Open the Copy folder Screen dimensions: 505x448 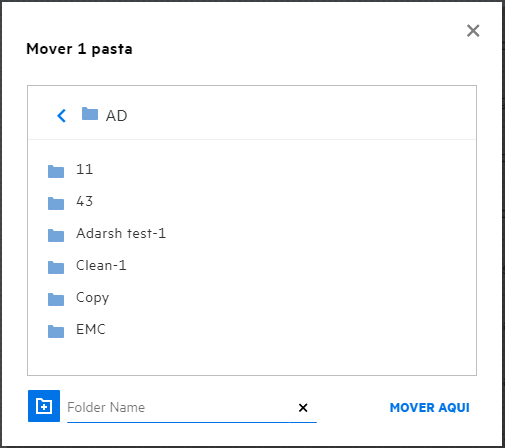(93, 298)
